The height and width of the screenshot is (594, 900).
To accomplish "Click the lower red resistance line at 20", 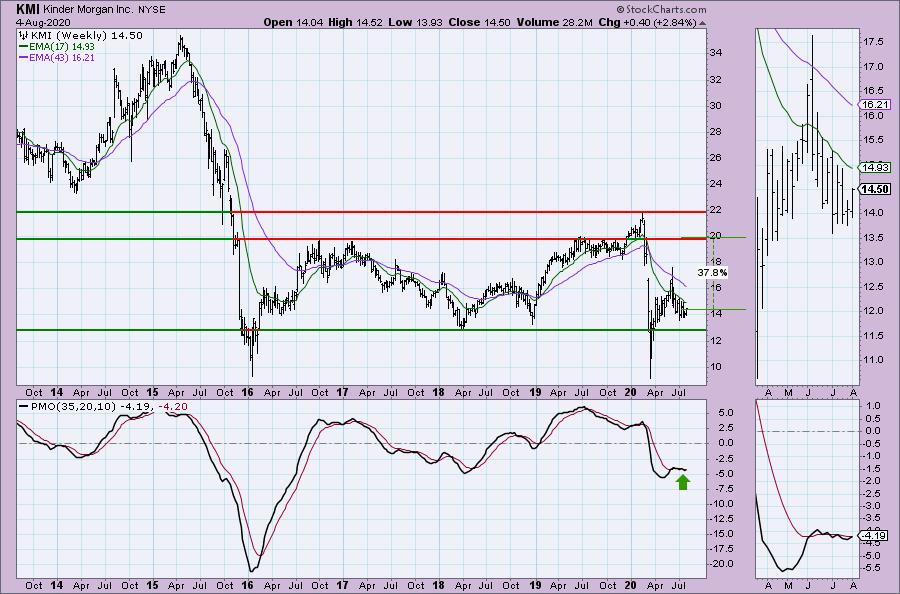I will (x=468, y=239).
